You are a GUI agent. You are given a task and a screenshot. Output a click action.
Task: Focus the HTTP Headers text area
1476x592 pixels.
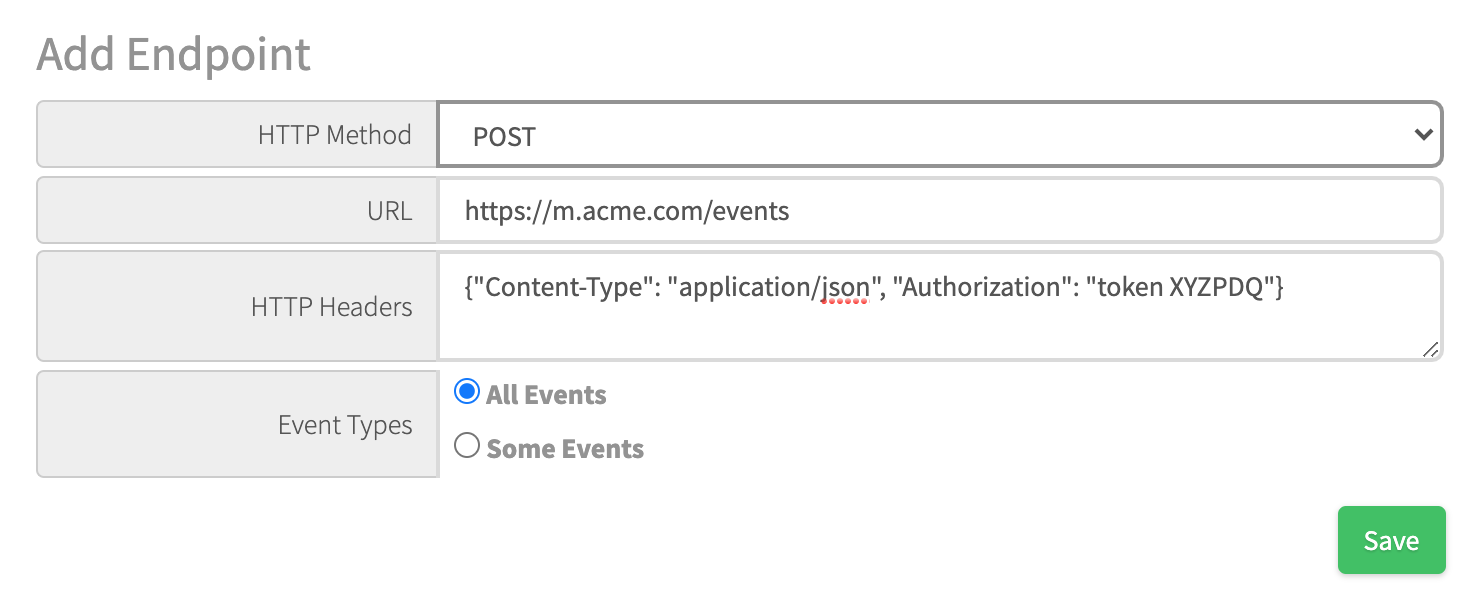[940, 306]
